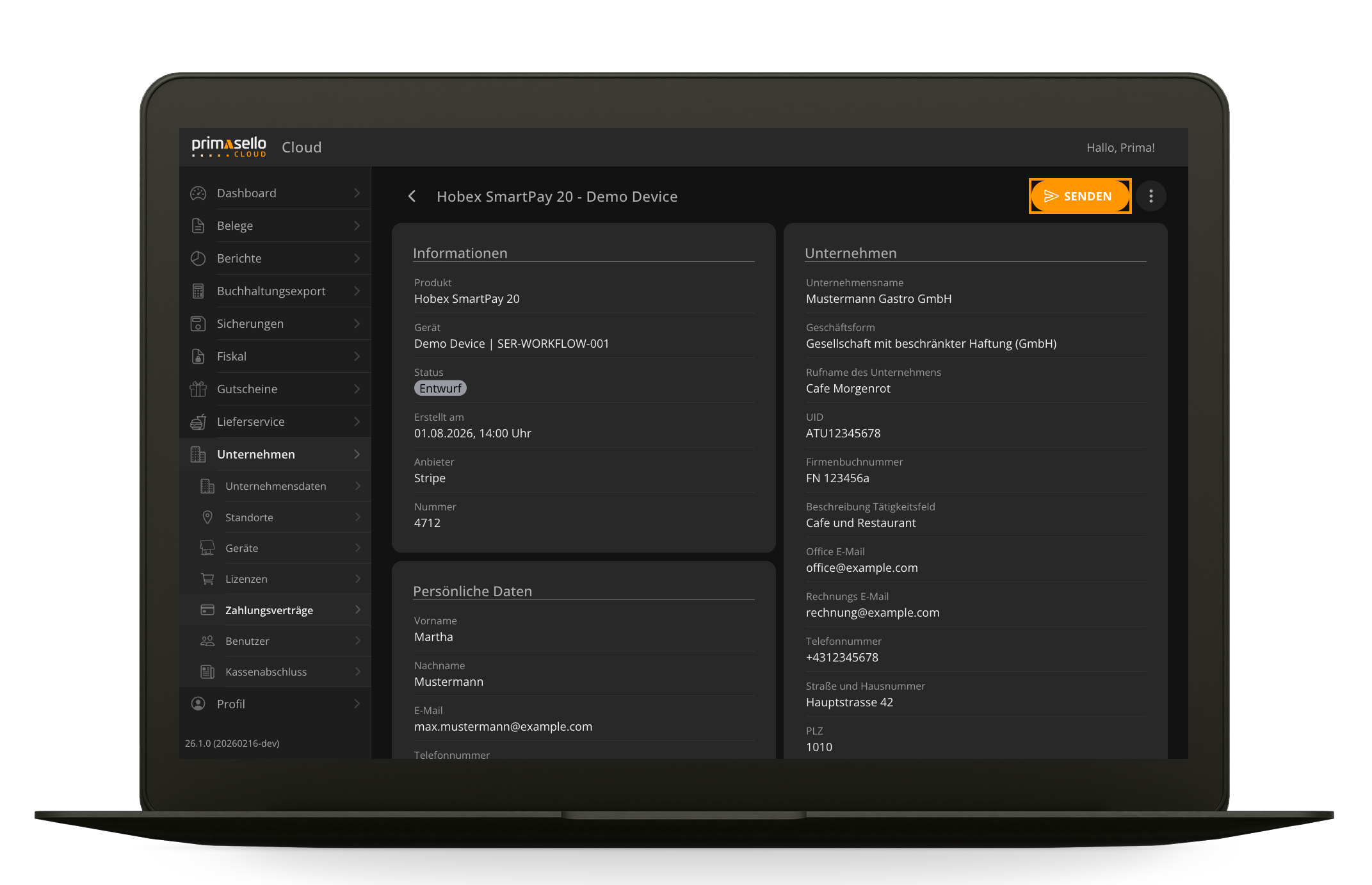Click the UID value ATU12345678

843,433
